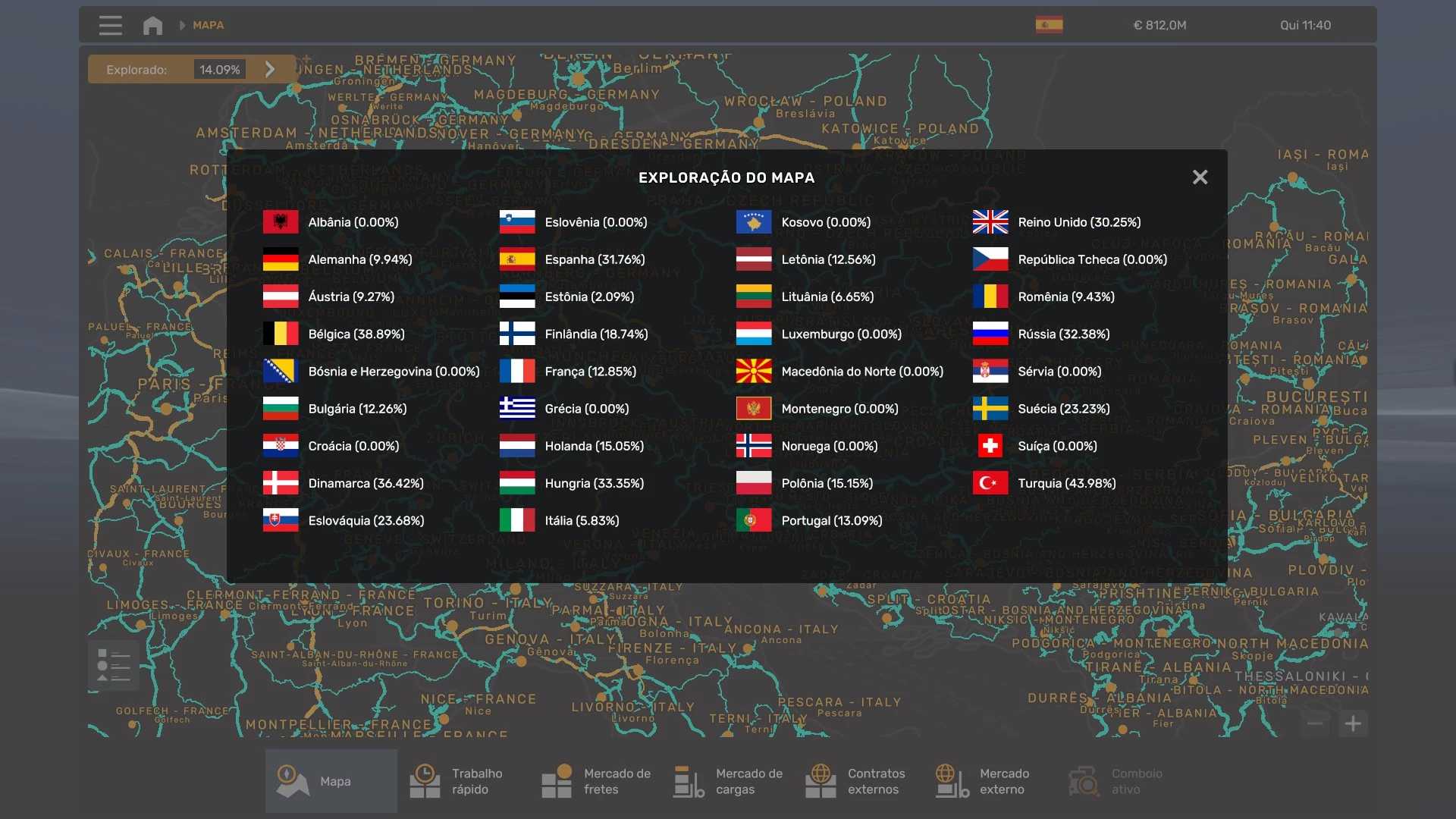The width and height of the screenshot is (1456, 819).
Task: Close the Exploração do Mapa dialog
Action: (x=1200, y=177)
